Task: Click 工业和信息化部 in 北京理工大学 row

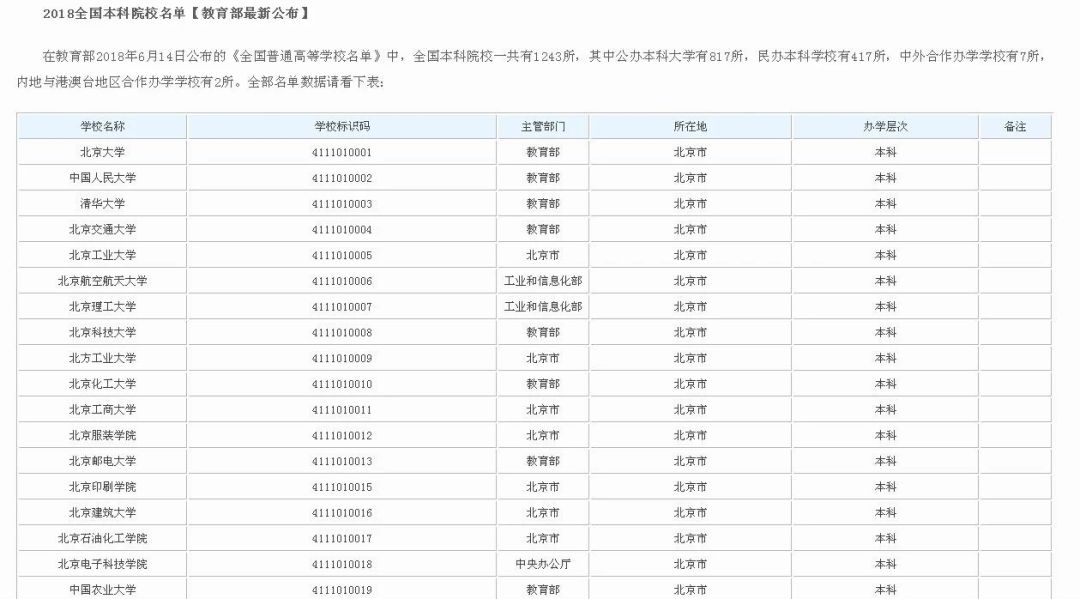Action: tap(543, 306)
